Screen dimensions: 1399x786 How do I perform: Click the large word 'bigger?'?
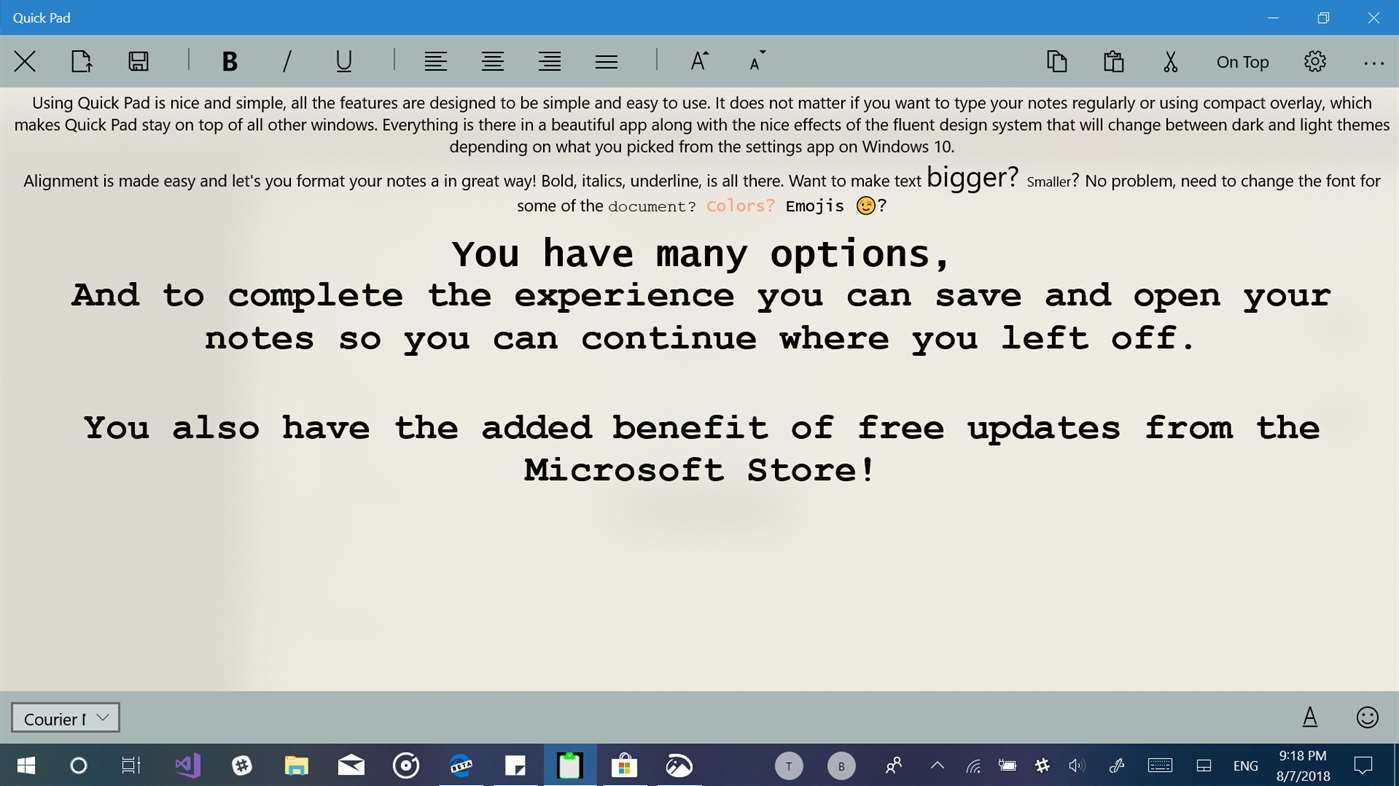(x=972, y=178)
